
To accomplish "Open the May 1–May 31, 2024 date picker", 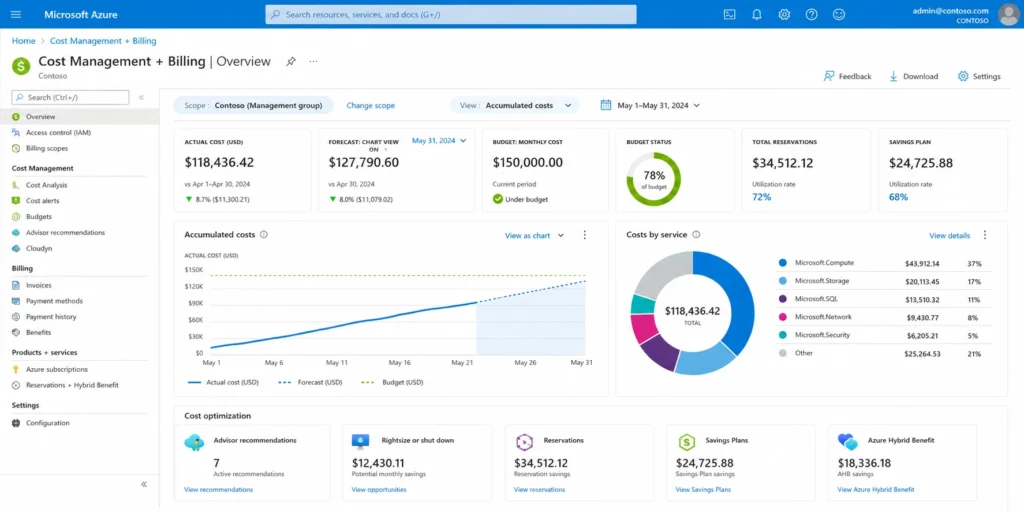I will [x=650, y=105].
